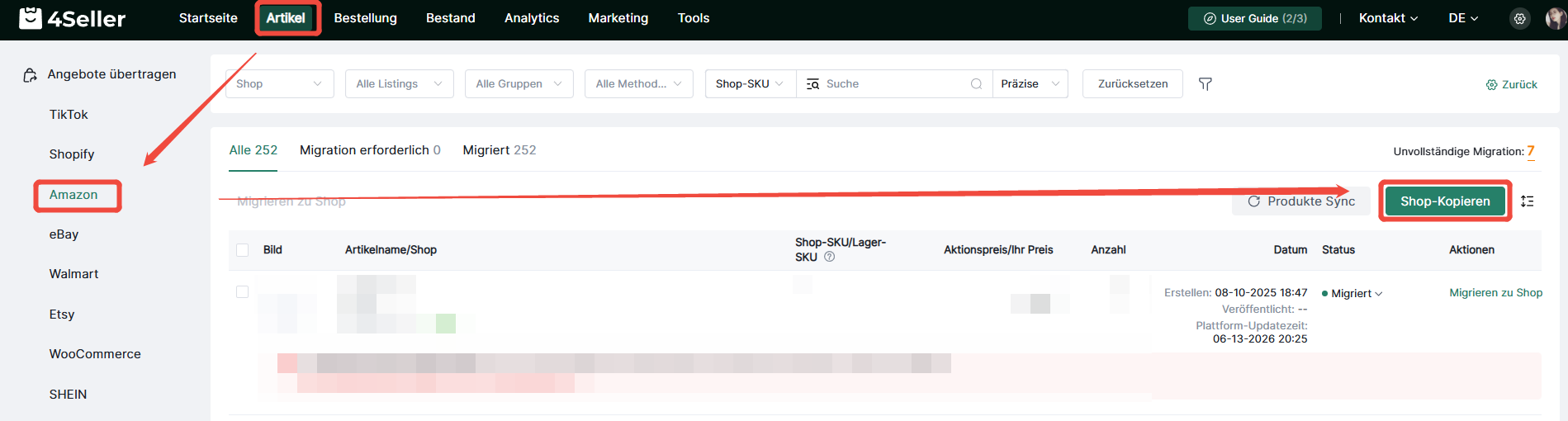Image resolution: width=1568 pixels, height=421 pixels.
Task: Select TikTok in the sidebar
Action: (x=69, y=115)
